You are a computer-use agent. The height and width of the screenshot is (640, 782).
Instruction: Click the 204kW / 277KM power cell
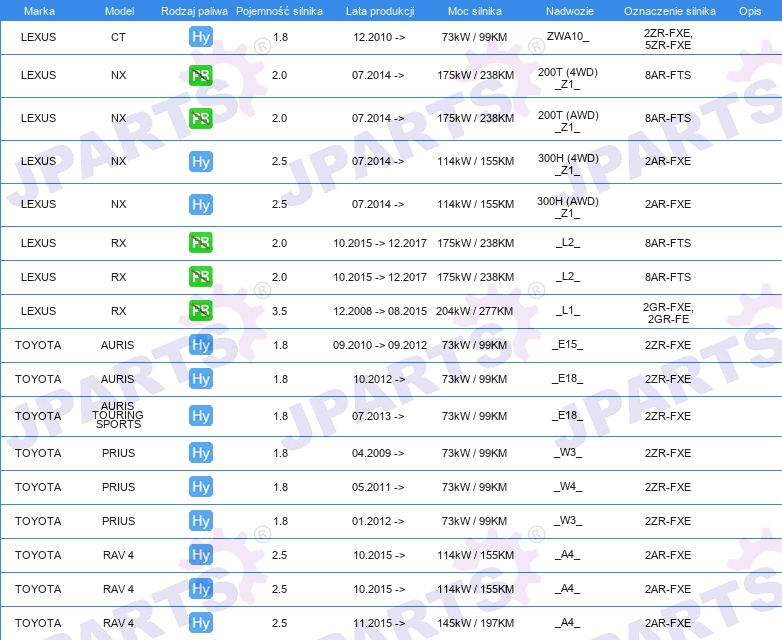click(x=474, y=311)
